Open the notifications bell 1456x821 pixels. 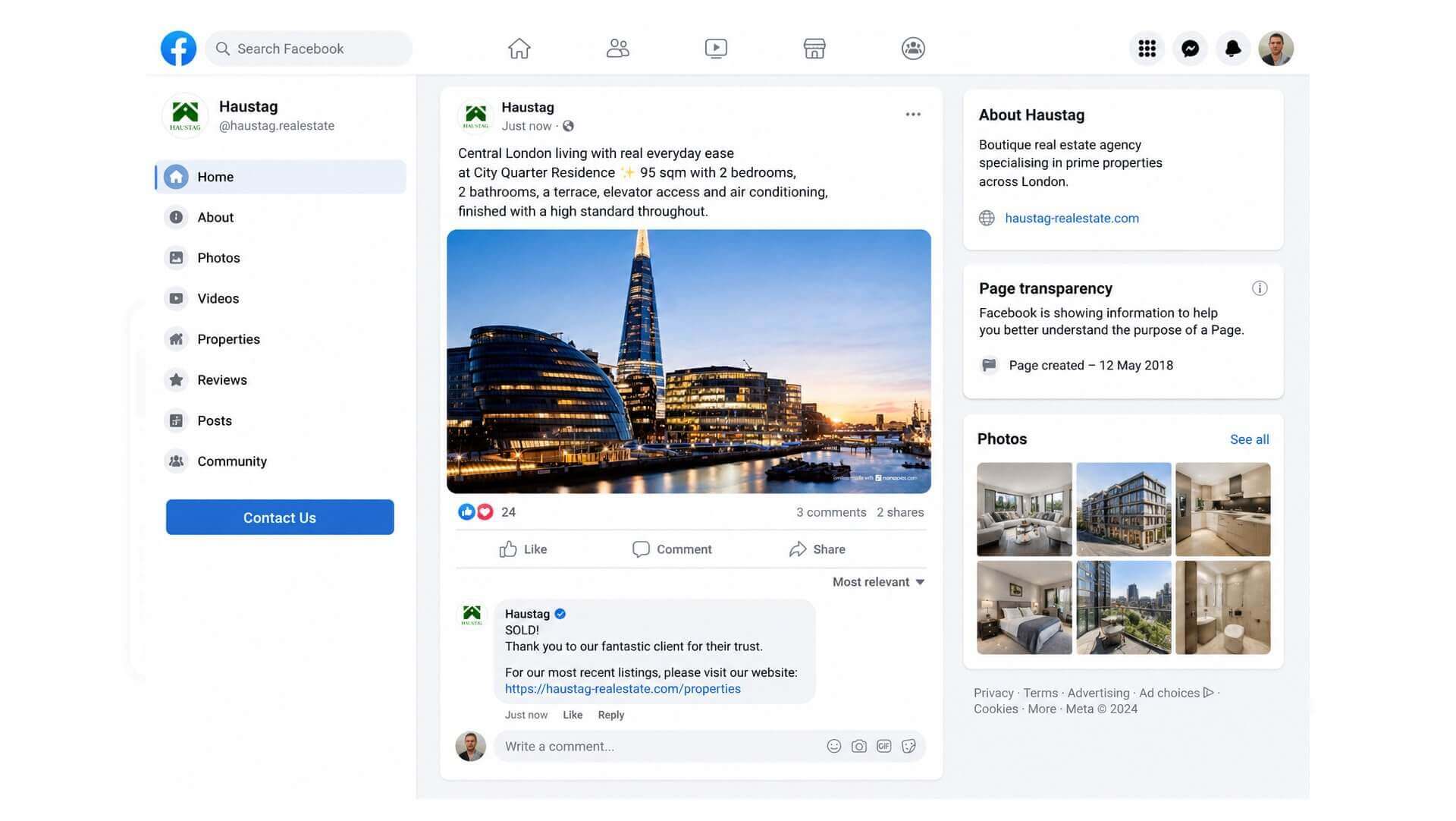[x=1233, y=49]
